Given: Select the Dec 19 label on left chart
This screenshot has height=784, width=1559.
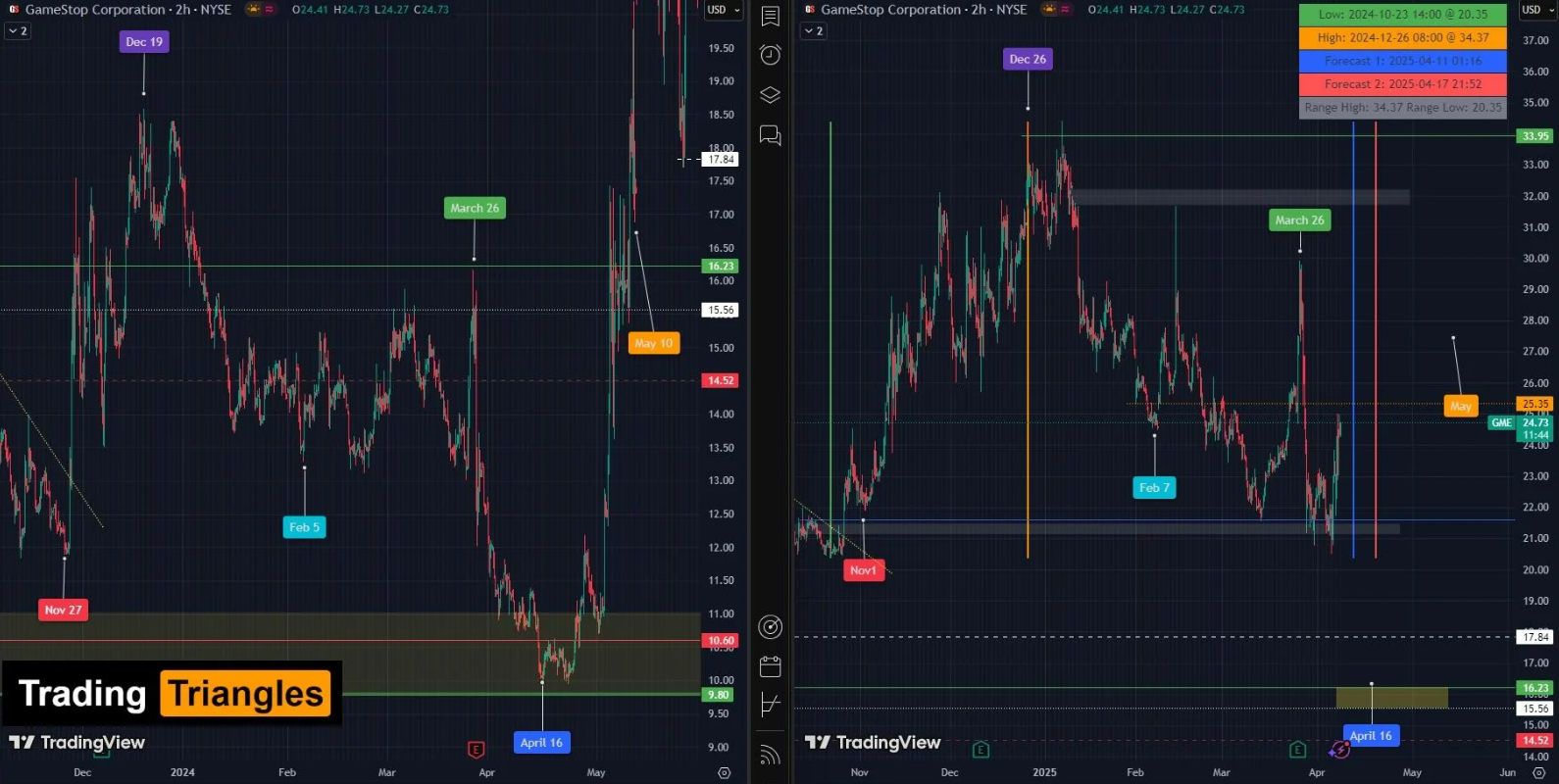Looking at the screenshot, I should tap(144, 42).
